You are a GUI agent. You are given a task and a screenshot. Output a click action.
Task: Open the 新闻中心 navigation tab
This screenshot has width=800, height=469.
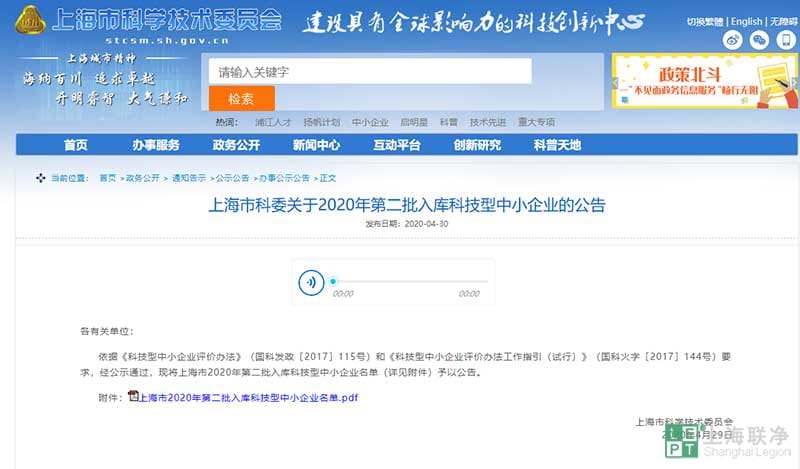316,145
